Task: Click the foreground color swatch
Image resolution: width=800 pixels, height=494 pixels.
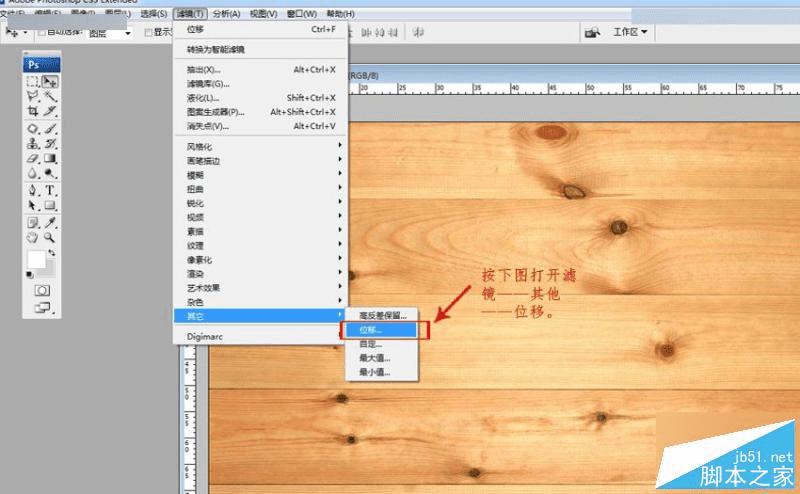Action: point(36,259)
